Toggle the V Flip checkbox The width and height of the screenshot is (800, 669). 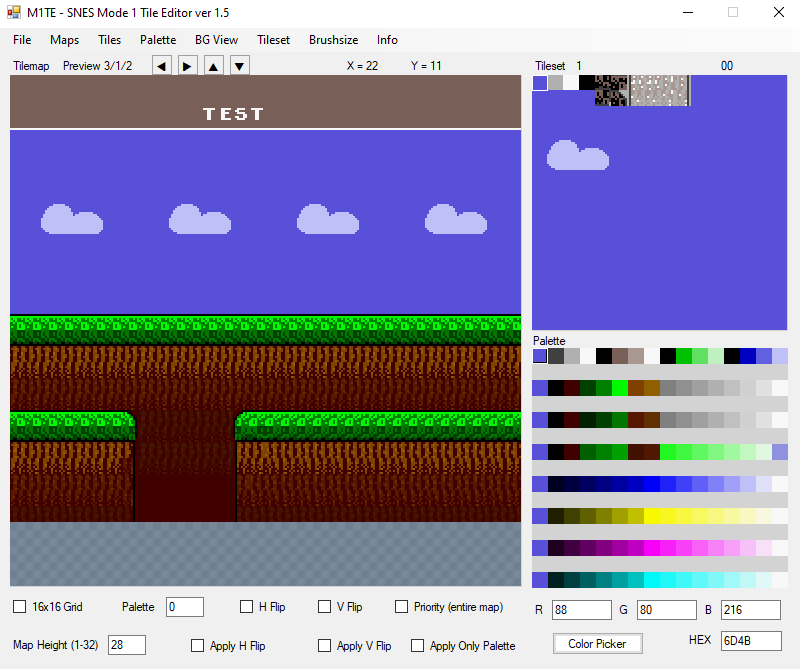click(x=325, y=607)
